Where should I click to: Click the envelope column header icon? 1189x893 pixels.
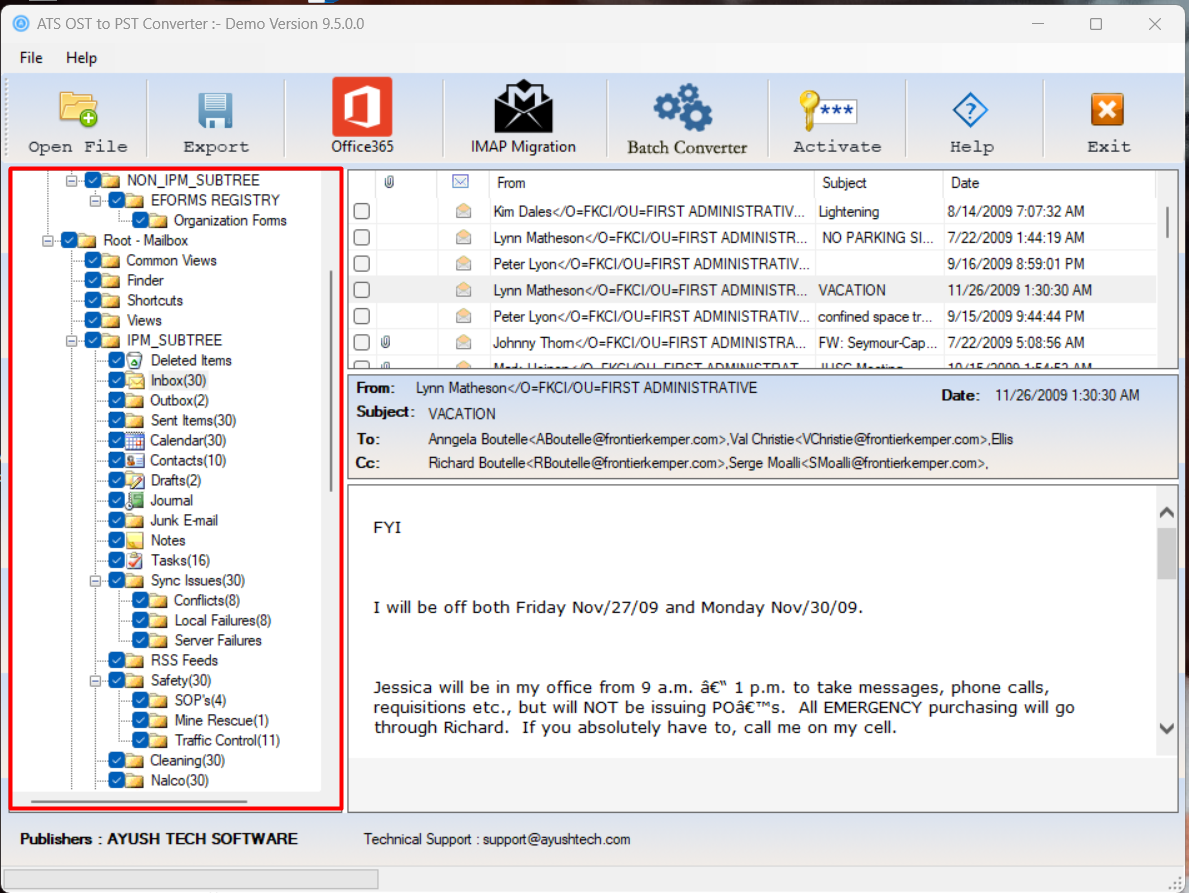pos(460,182)
